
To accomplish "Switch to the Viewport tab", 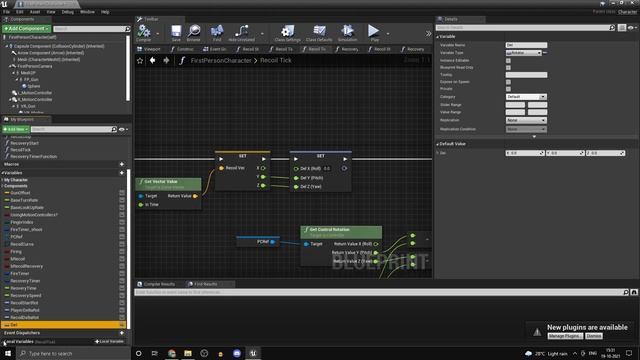I will tap(149, 49).
